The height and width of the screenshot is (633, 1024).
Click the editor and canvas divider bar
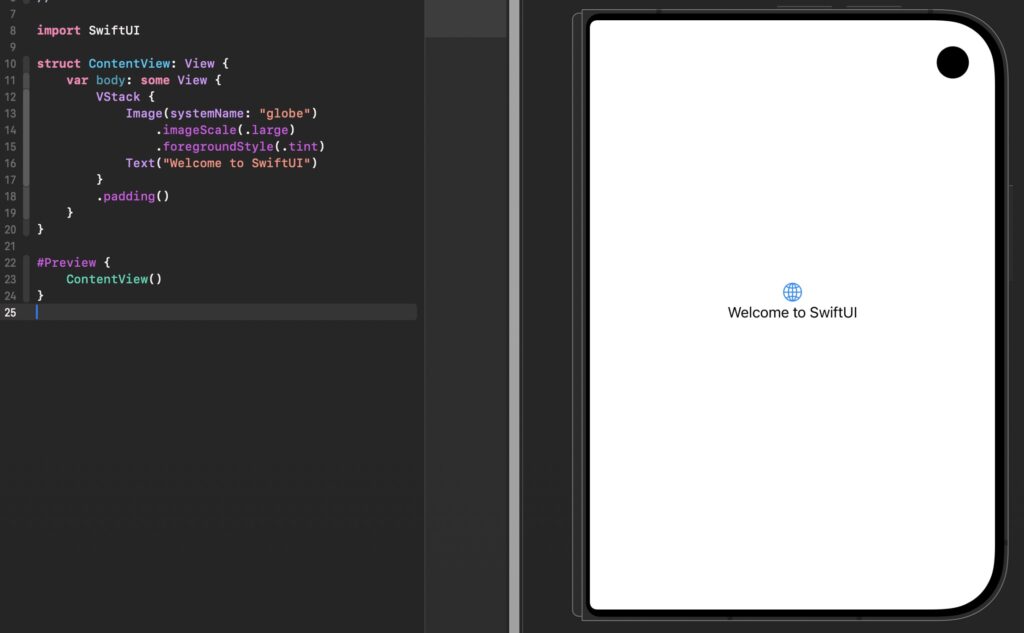(x=515, y=316)
